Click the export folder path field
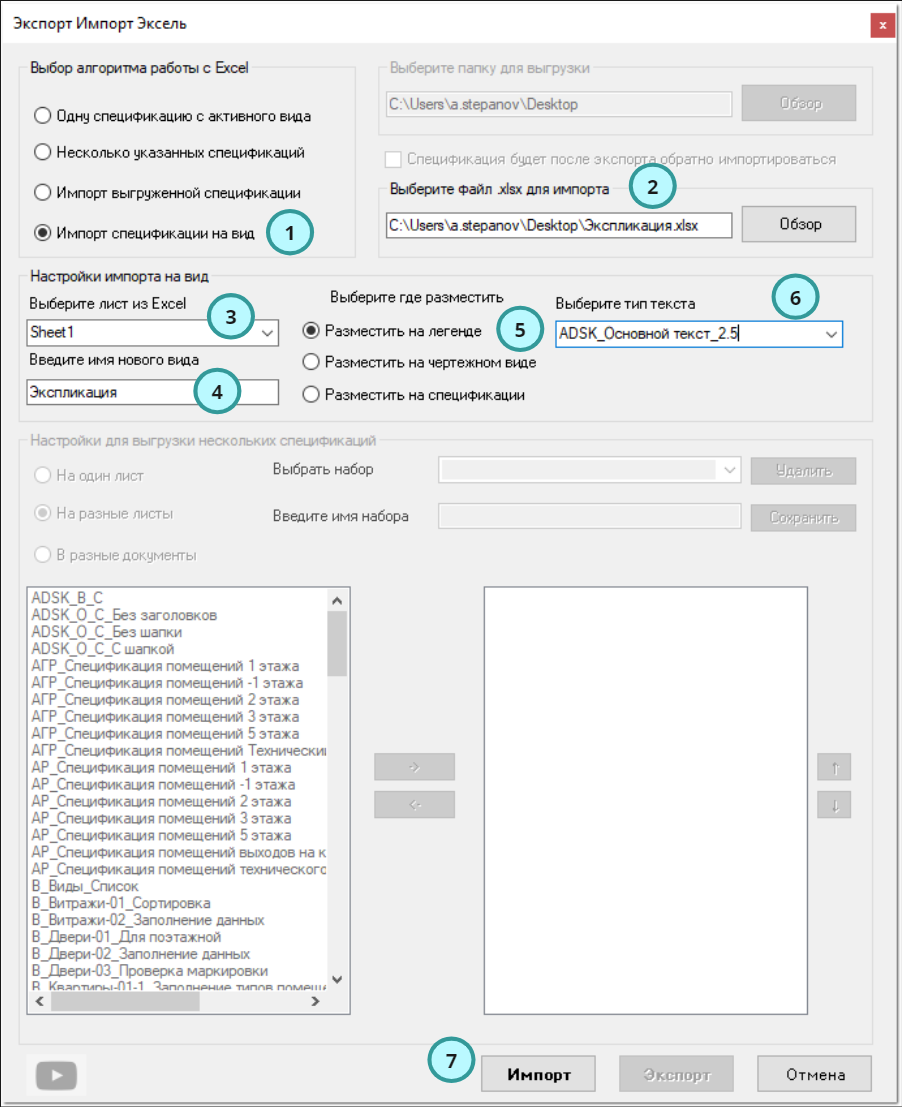 point(559,104)
